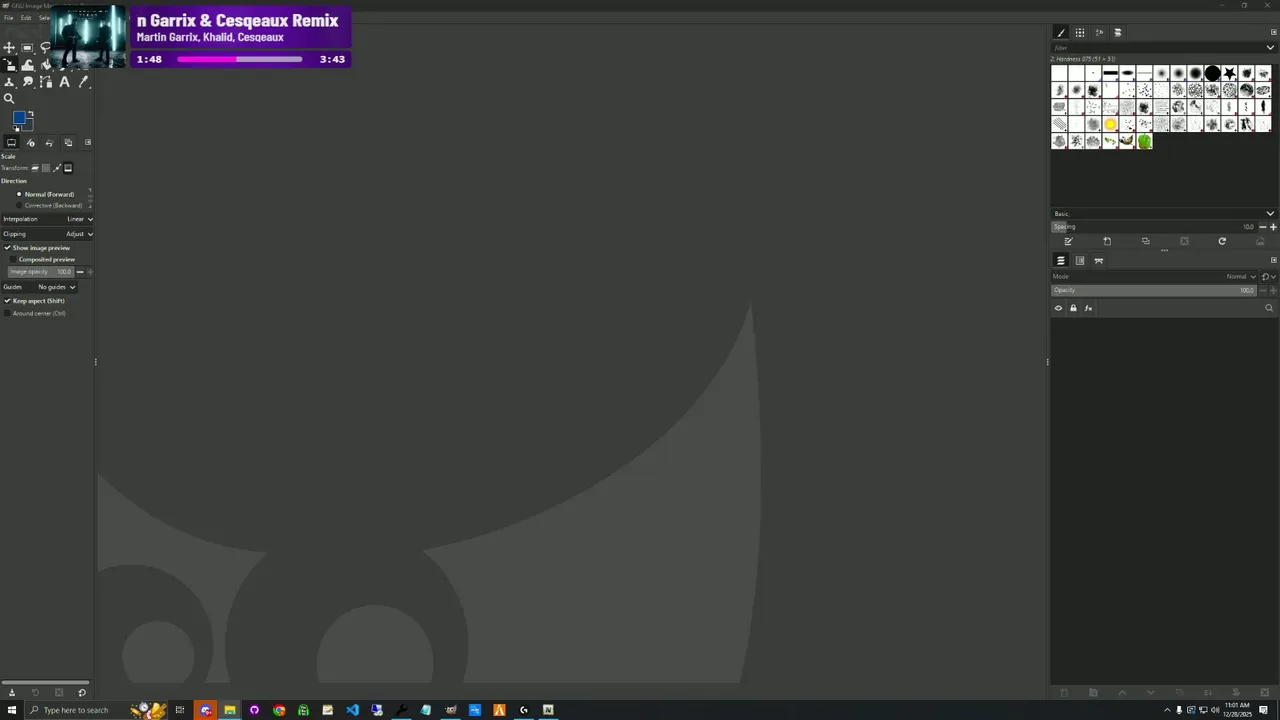
Task: Open Guides No guides dropdown
Action: (x=40, y=287)
